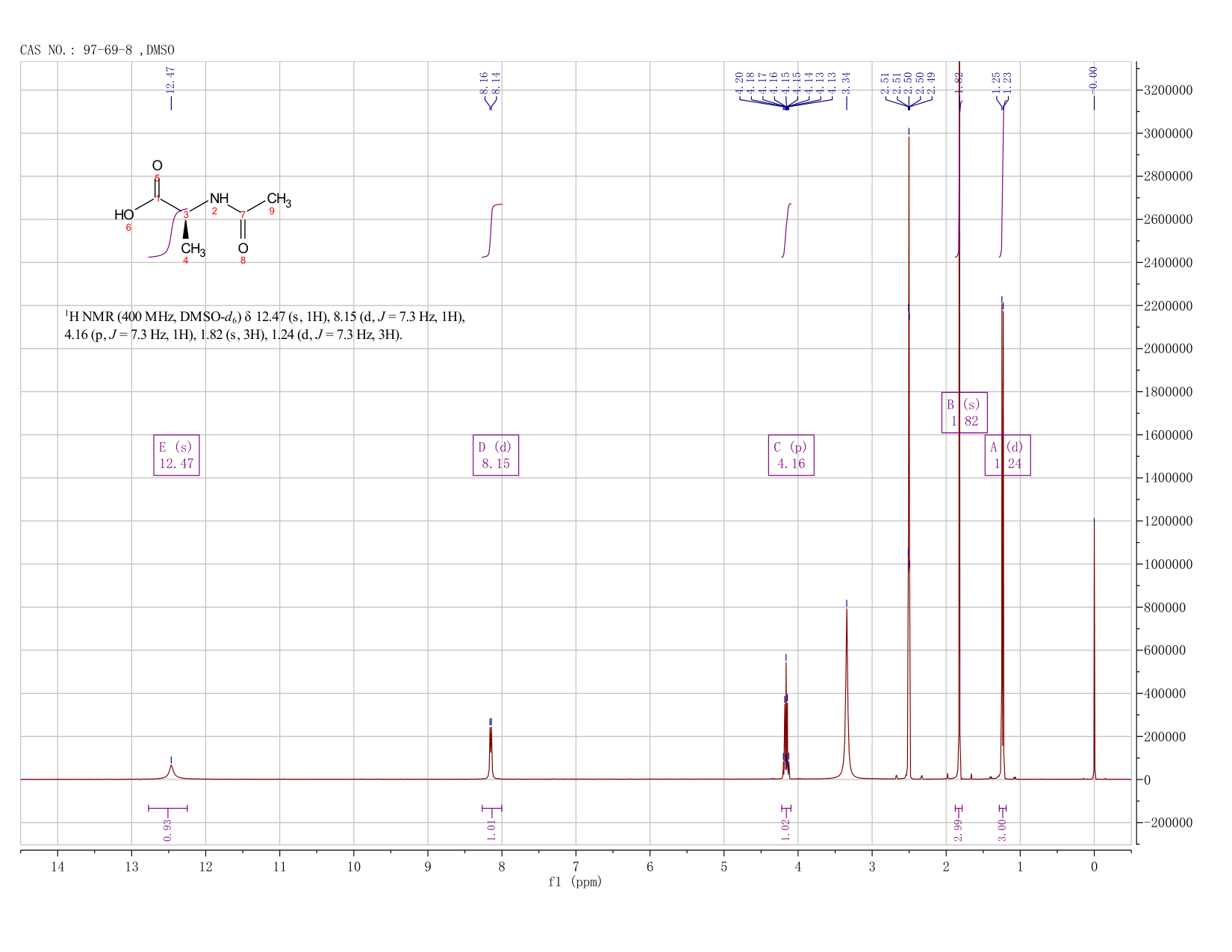Click the 3 tick on ppm axis
This screenshot has height=952, width=1232.
click(x=872, y=866)
